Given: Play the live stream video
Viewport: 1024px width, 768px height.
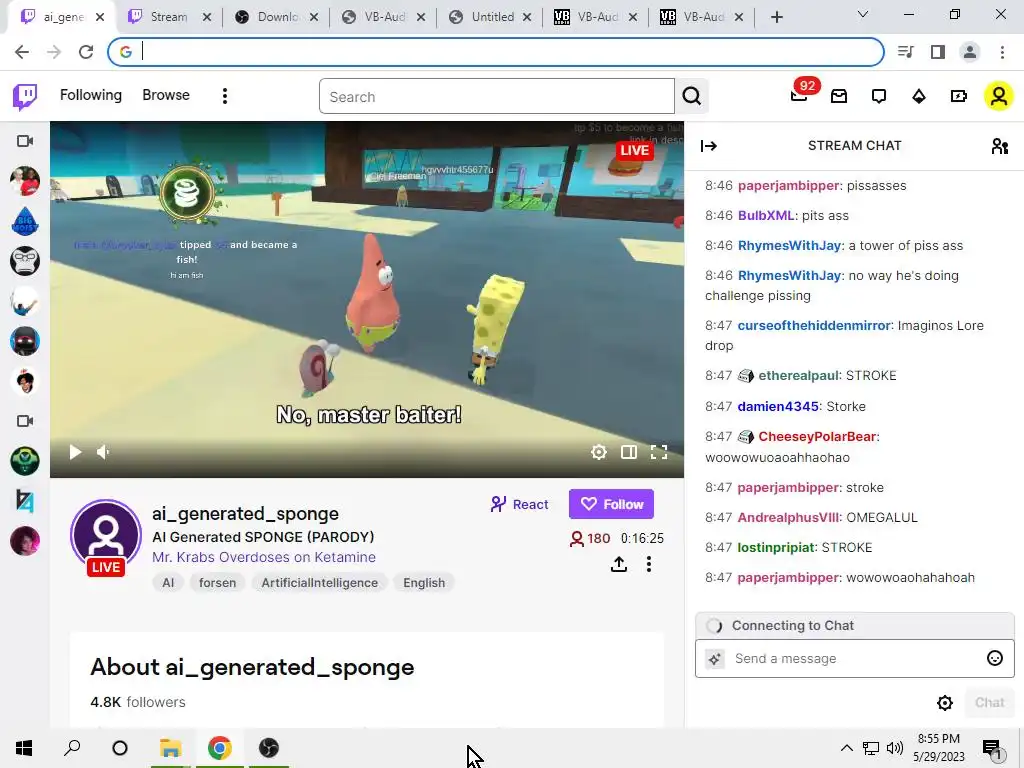Looking at the screenshot, I should 75,452.
